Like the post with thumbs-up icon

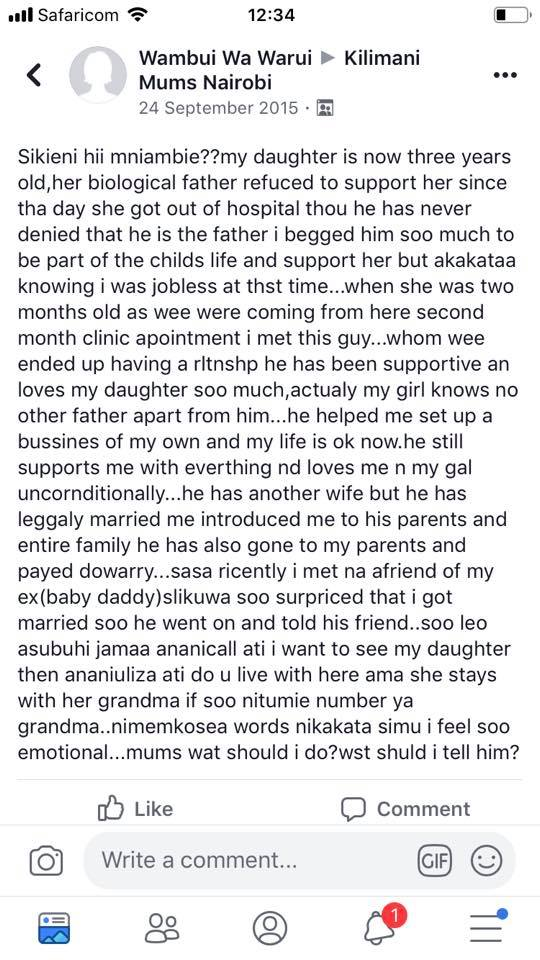tap(111, 808)
